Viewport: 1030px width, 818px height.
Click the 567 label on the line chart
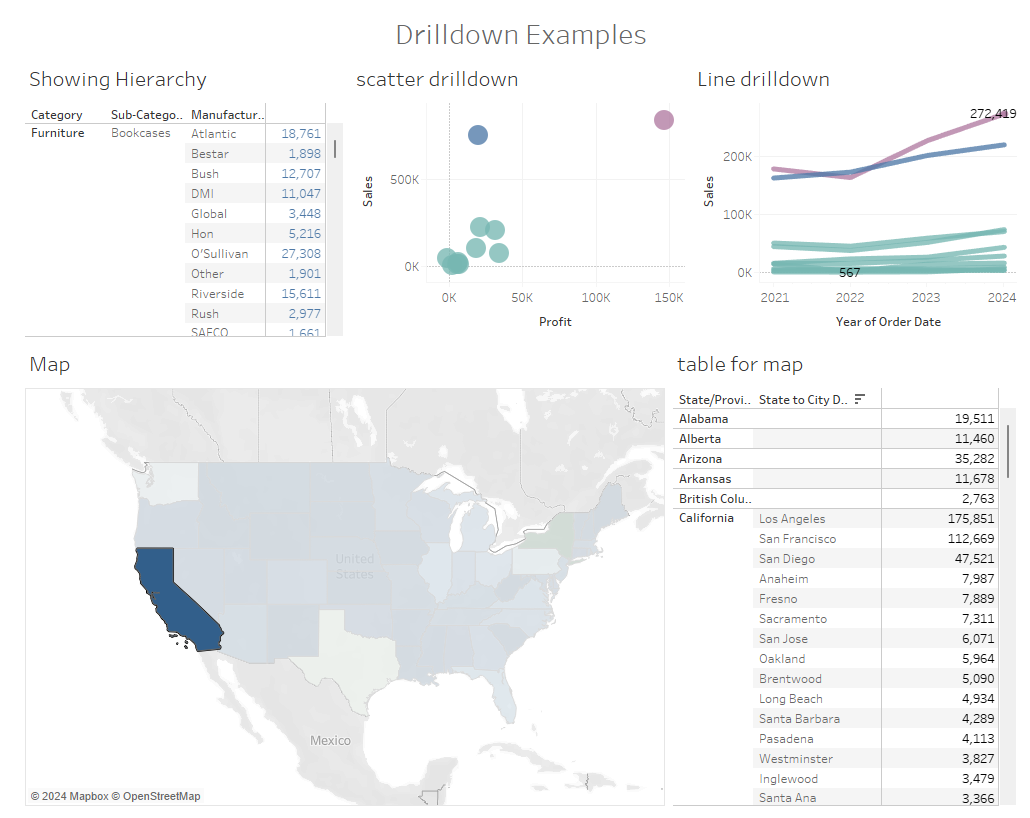click(x=849, y=272)
